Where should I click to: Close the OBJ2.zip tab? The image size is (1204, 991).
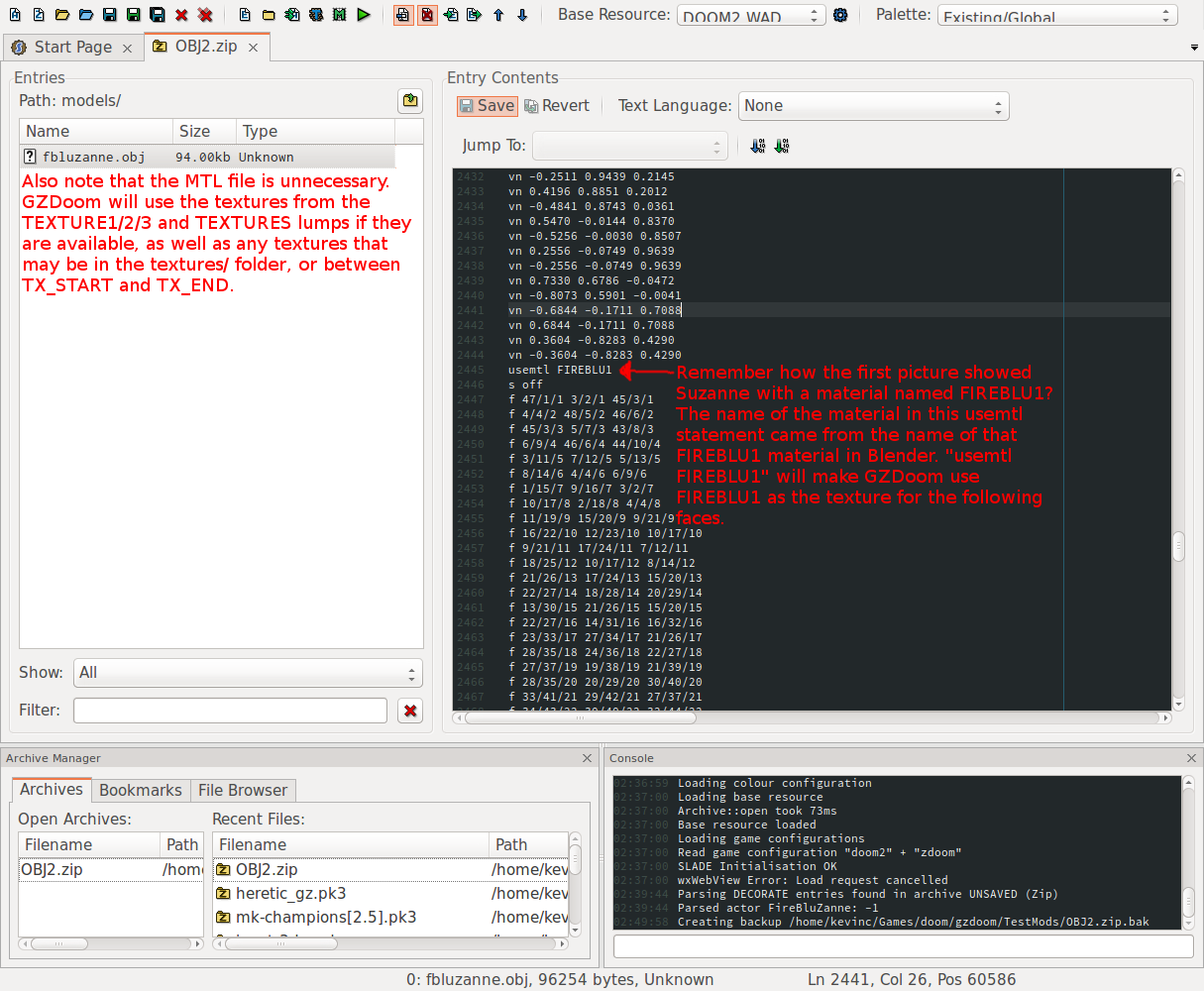pos(253,48)
